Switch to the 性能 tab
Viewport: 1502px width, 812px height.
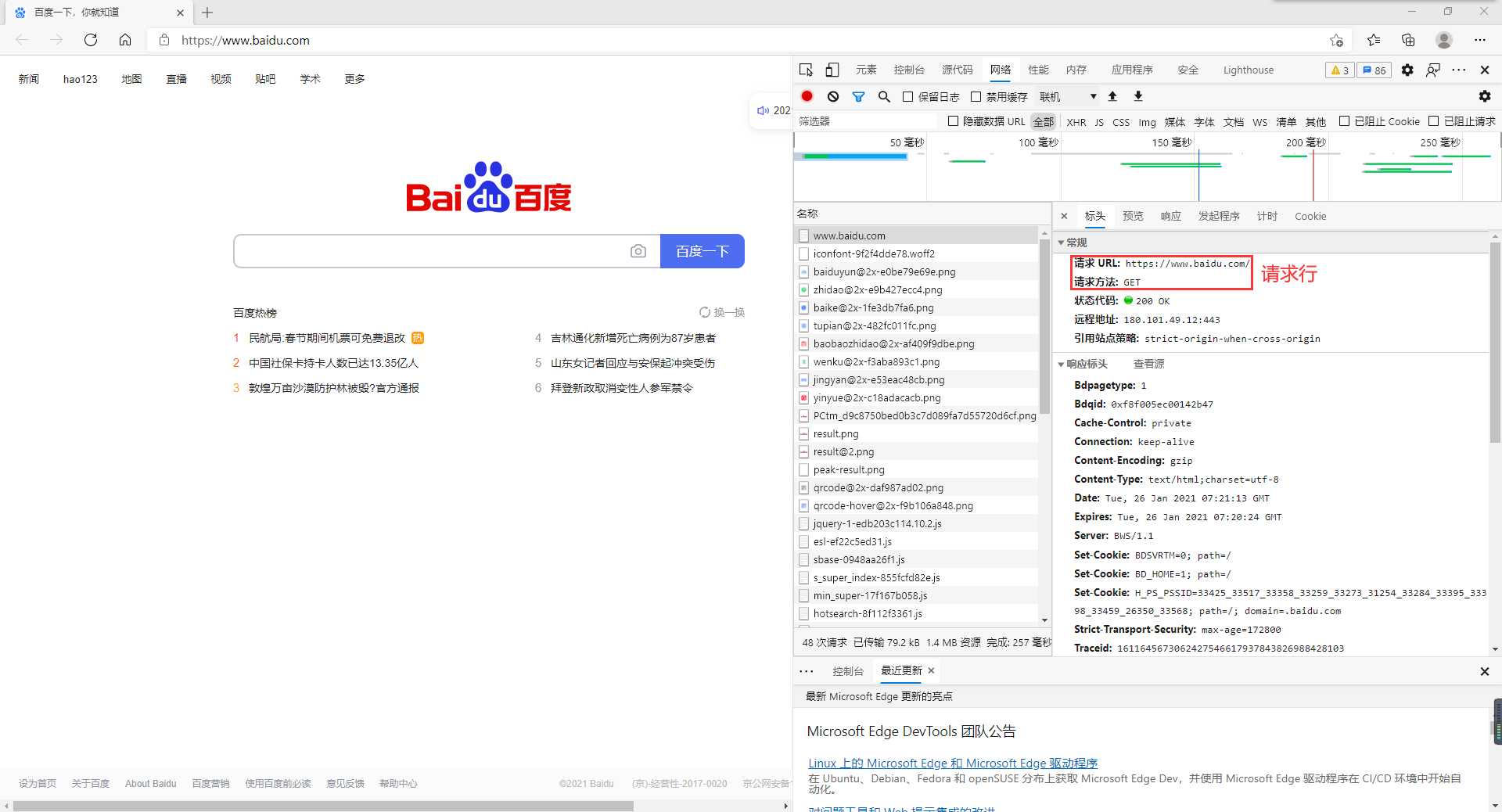[x=1038, y=70]
